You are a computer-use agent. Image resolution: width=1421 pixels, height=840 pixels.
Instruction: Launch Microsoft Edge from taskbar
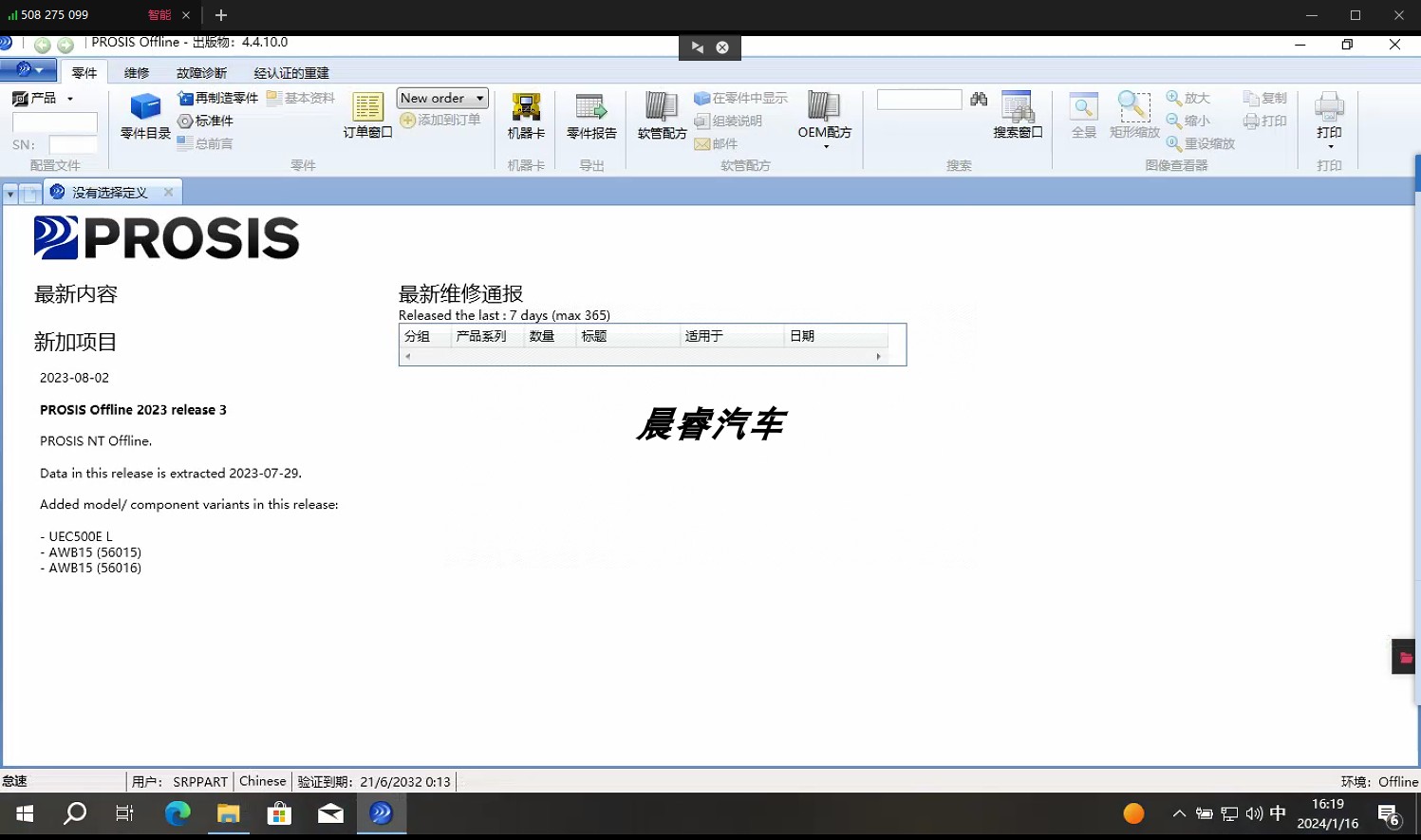pos(178,813)
